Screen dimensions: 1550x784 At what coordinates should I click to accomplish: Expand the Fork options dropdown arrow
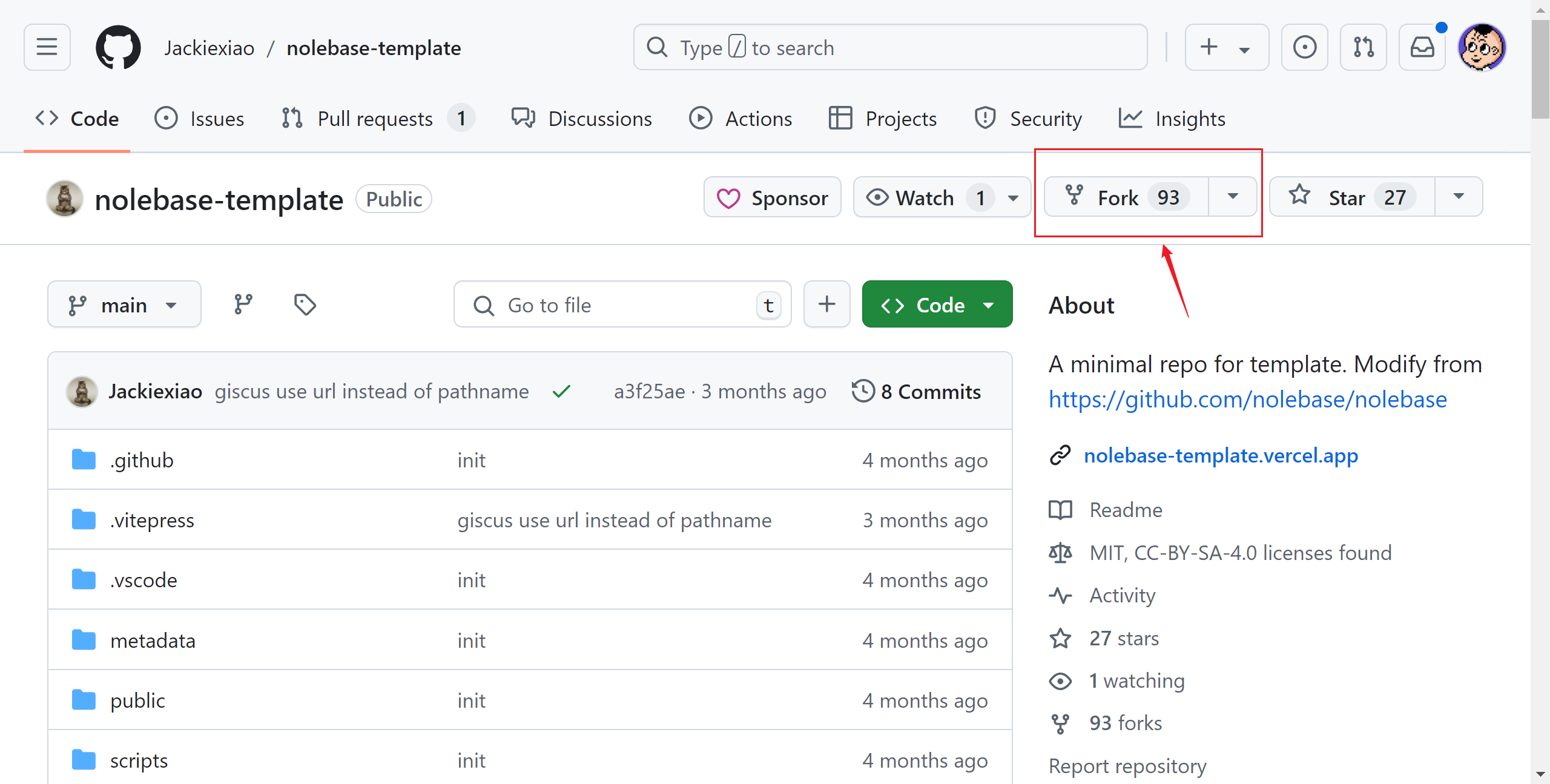[1232, 197]
